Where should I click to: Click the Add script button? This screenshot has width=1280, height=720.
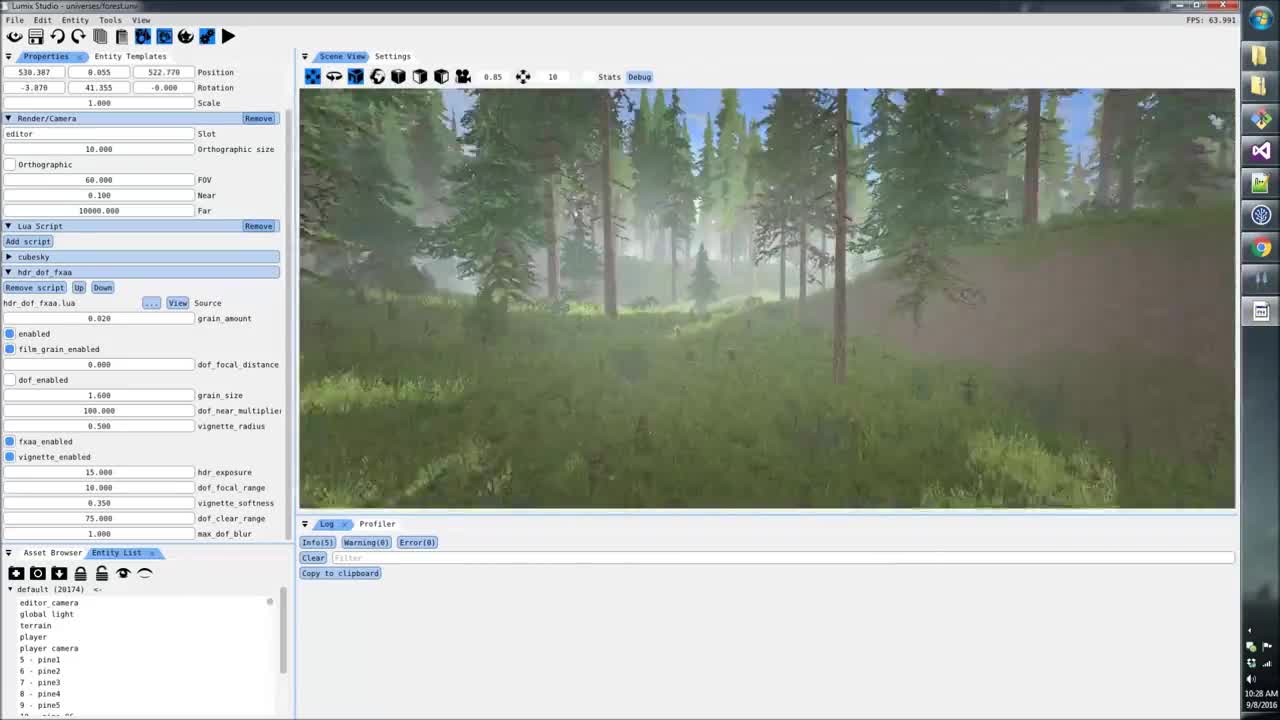28,242
